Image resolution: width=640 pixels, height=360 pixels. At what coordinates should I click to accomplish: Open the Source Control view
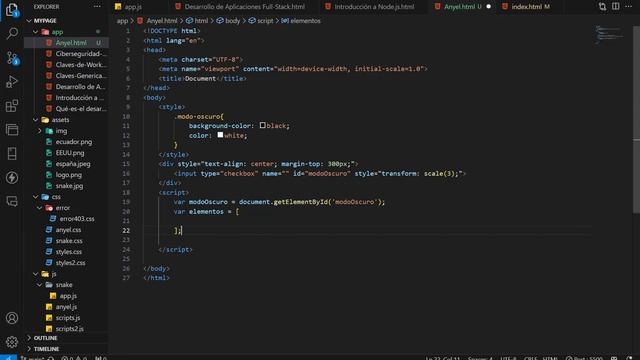point(12,58)
